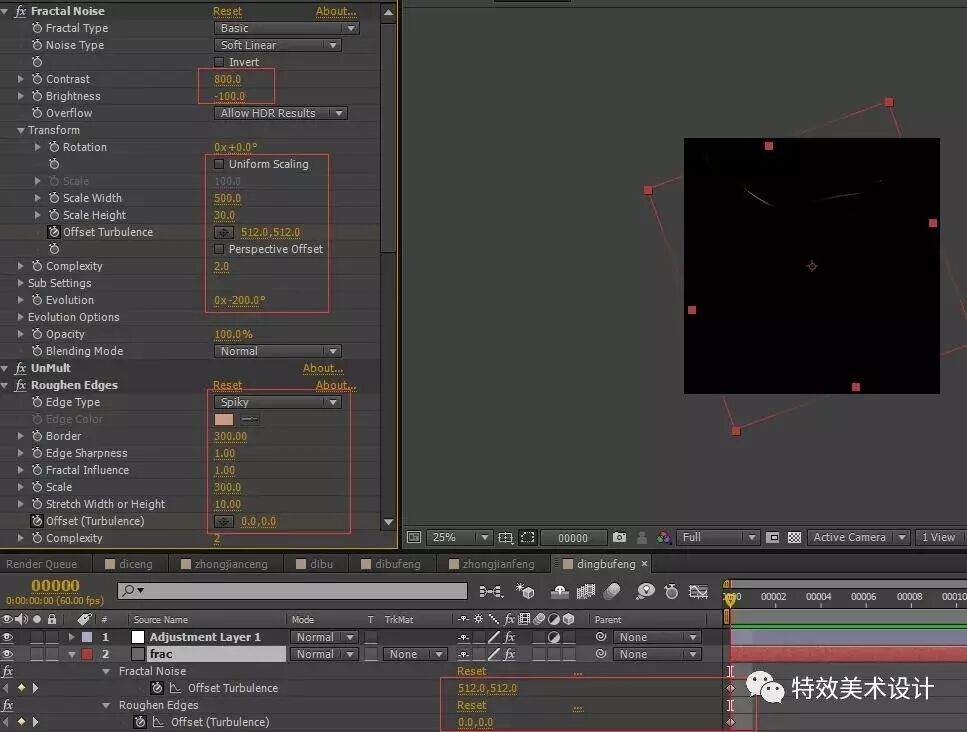Toggle Fractal Noise fx enable switch
Viewport: 967px width, 732px height.
pyautogui.click(x=20, y=11)
